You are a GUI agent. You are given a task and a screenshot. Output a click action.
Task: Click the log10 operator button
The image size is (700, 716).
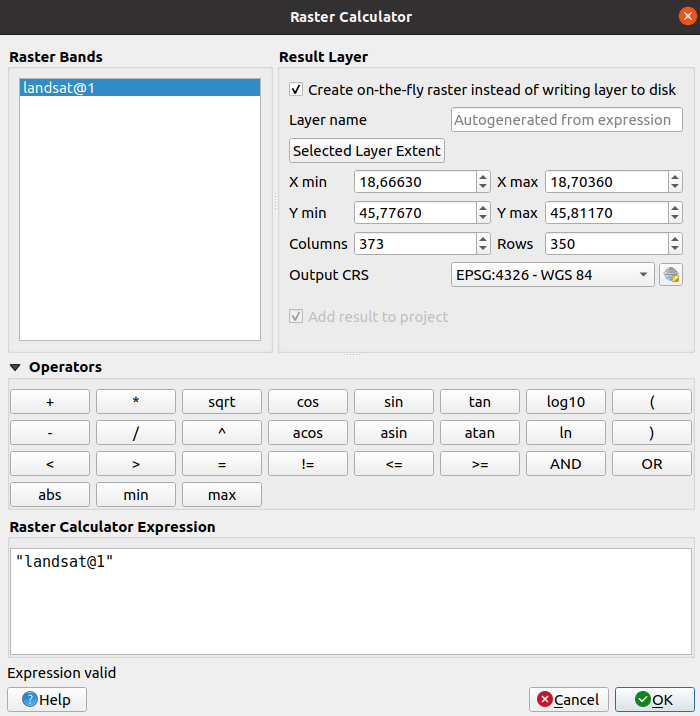pyautogui.click(x=566, y=402)
